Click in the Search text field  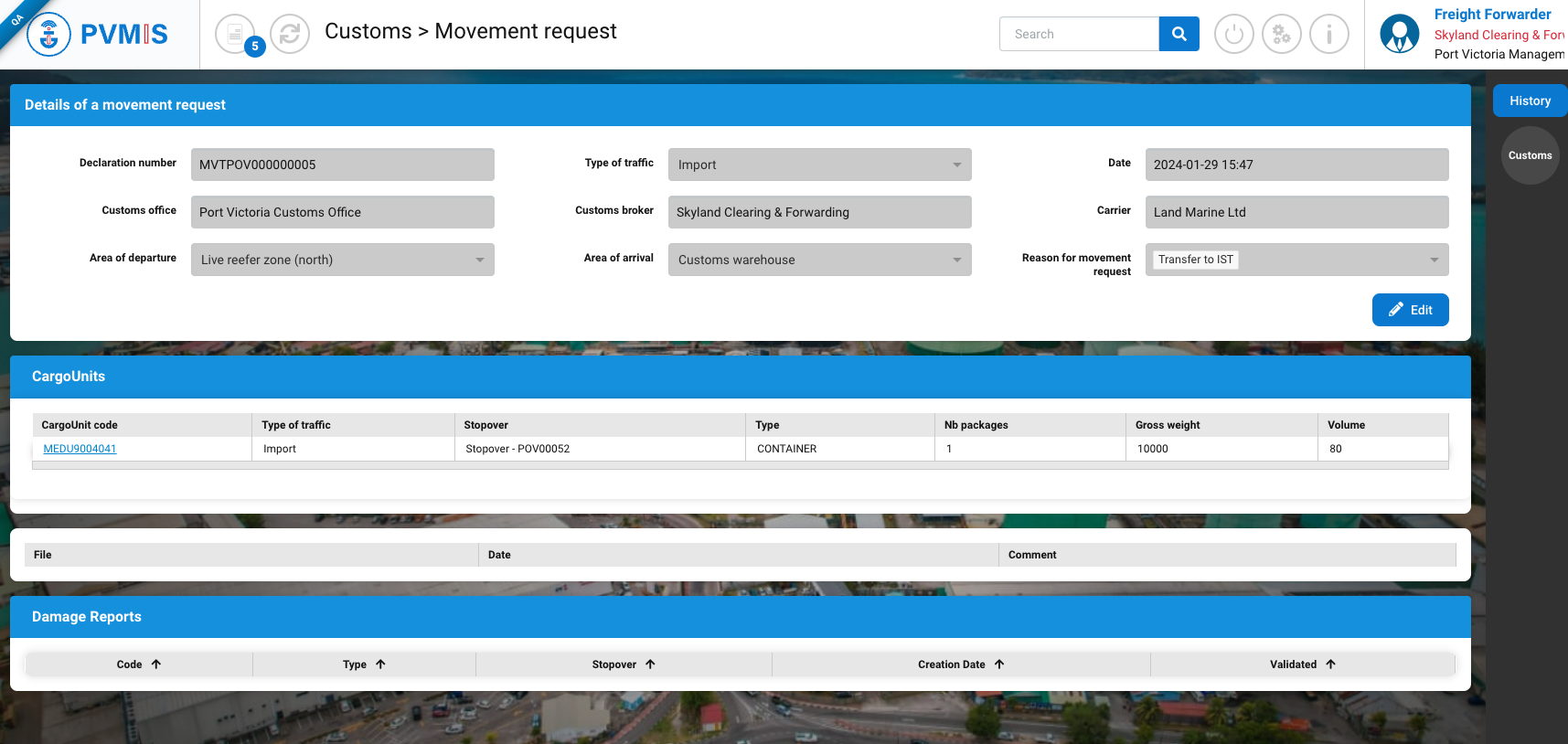[1079, 34]
